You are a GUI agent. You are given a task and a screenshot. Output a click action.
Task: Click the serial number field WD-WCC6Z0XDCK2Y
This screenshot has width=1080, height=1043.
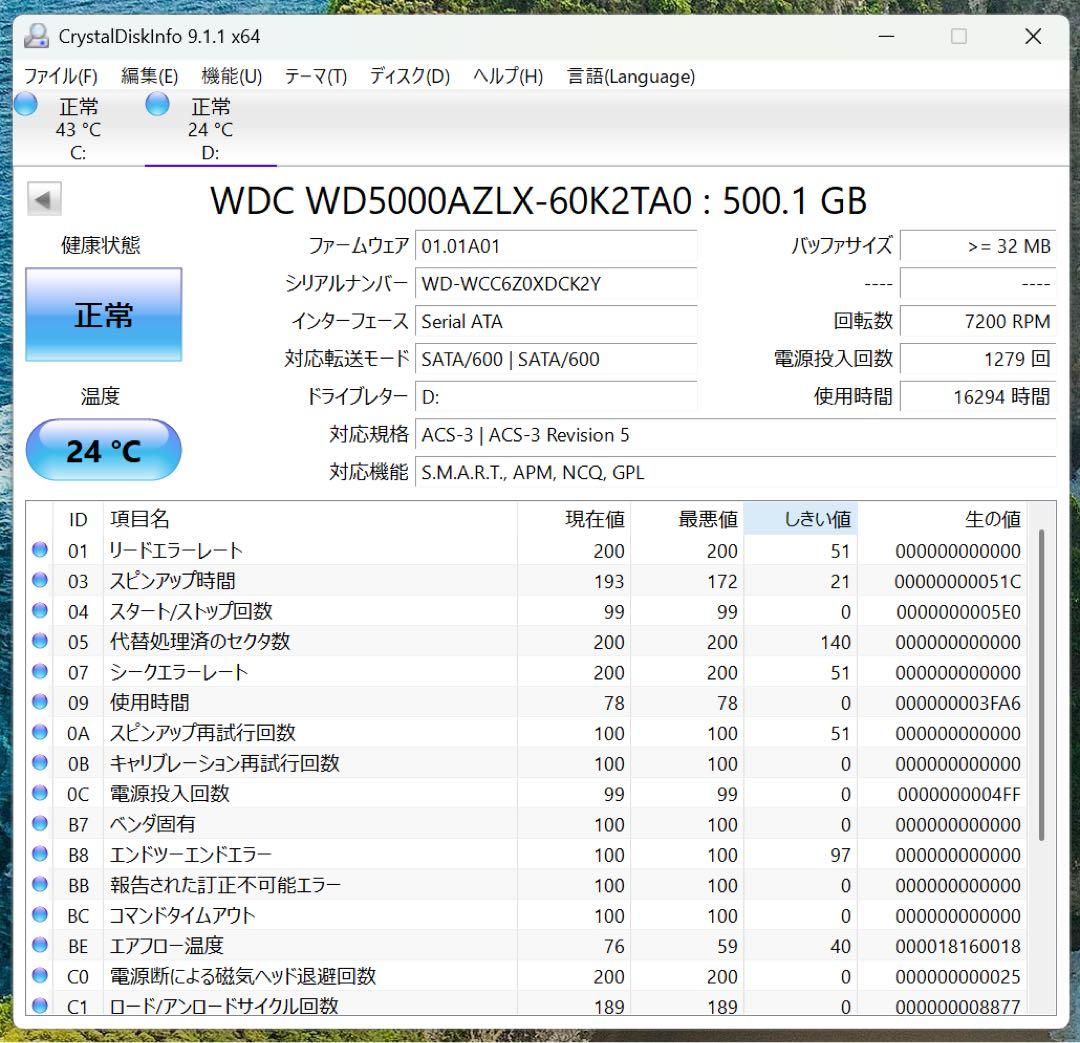[x=556, y=285]
